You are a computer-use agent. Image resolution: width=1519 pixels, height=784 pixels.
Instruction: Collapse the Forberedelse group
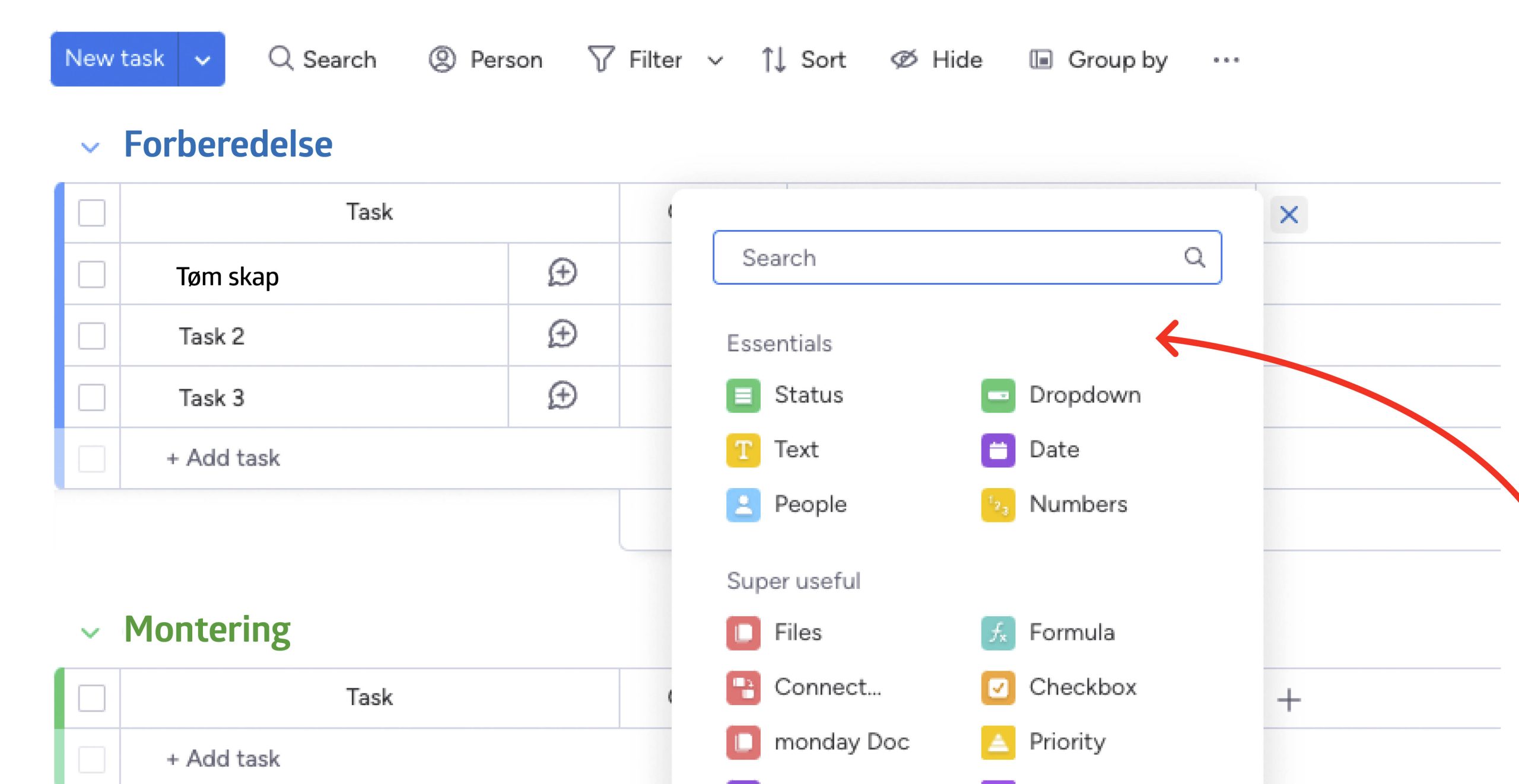(x=90, y=146)
